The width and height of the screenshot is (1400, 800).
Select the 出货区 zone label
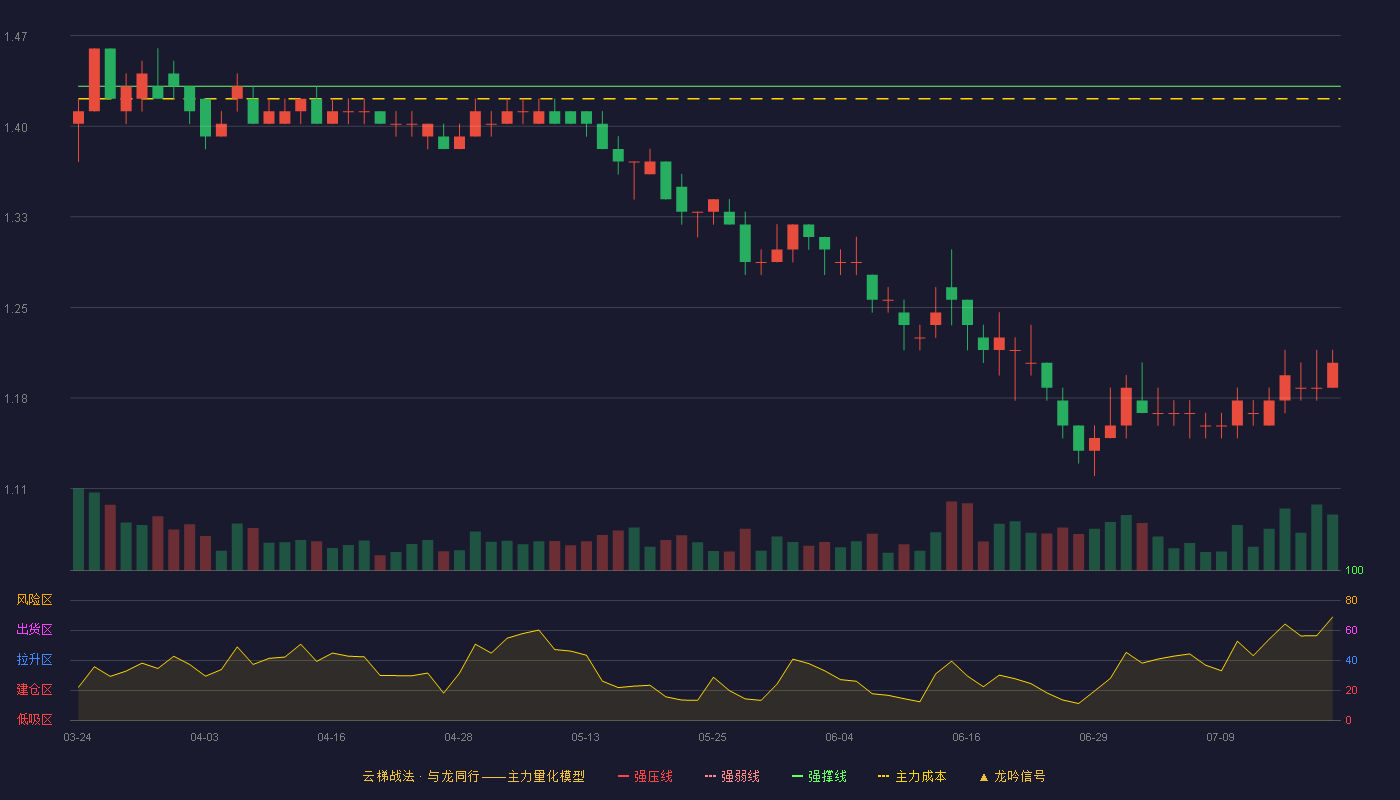34,630
